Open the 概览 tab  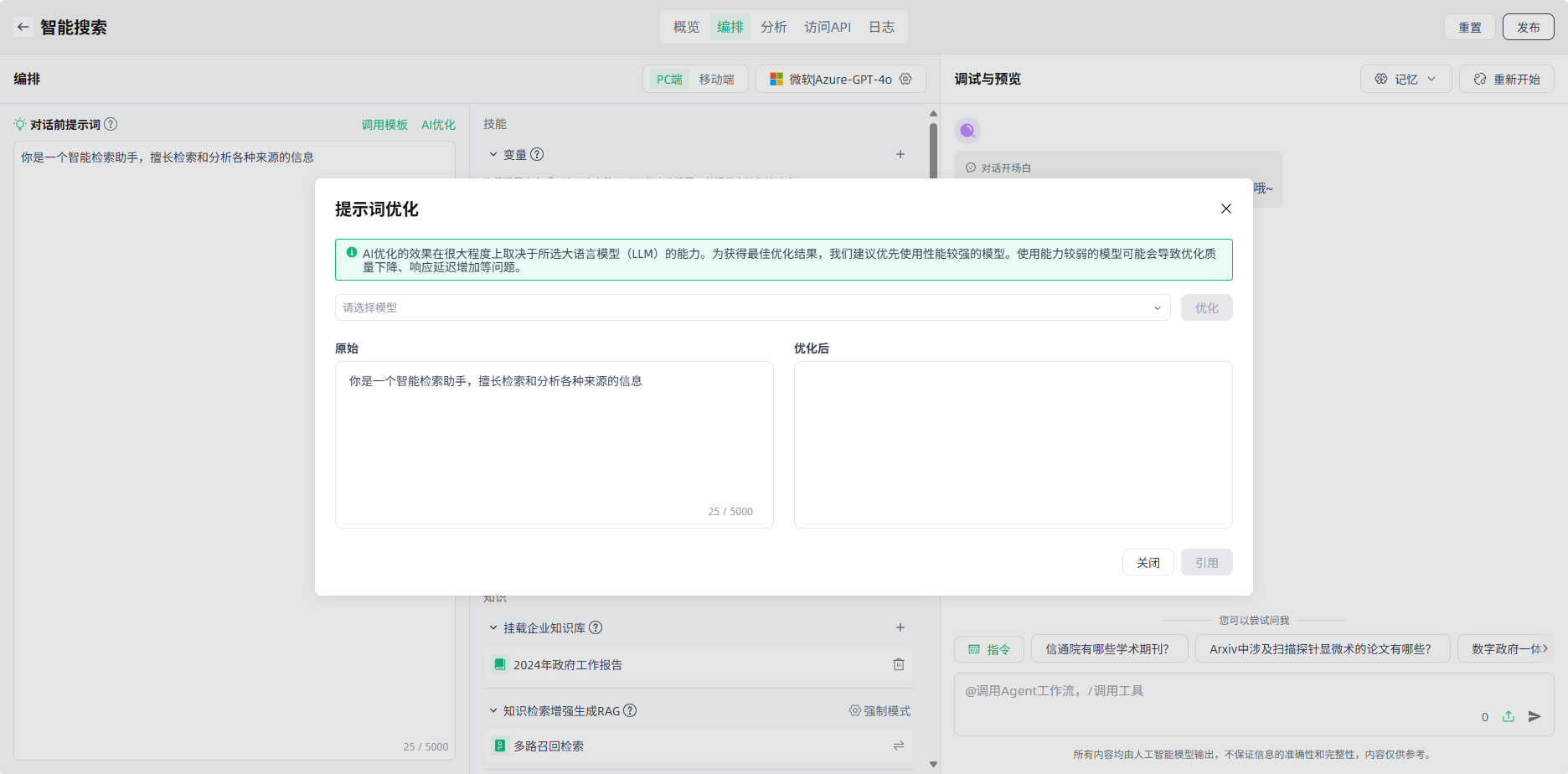coord(687,27)
